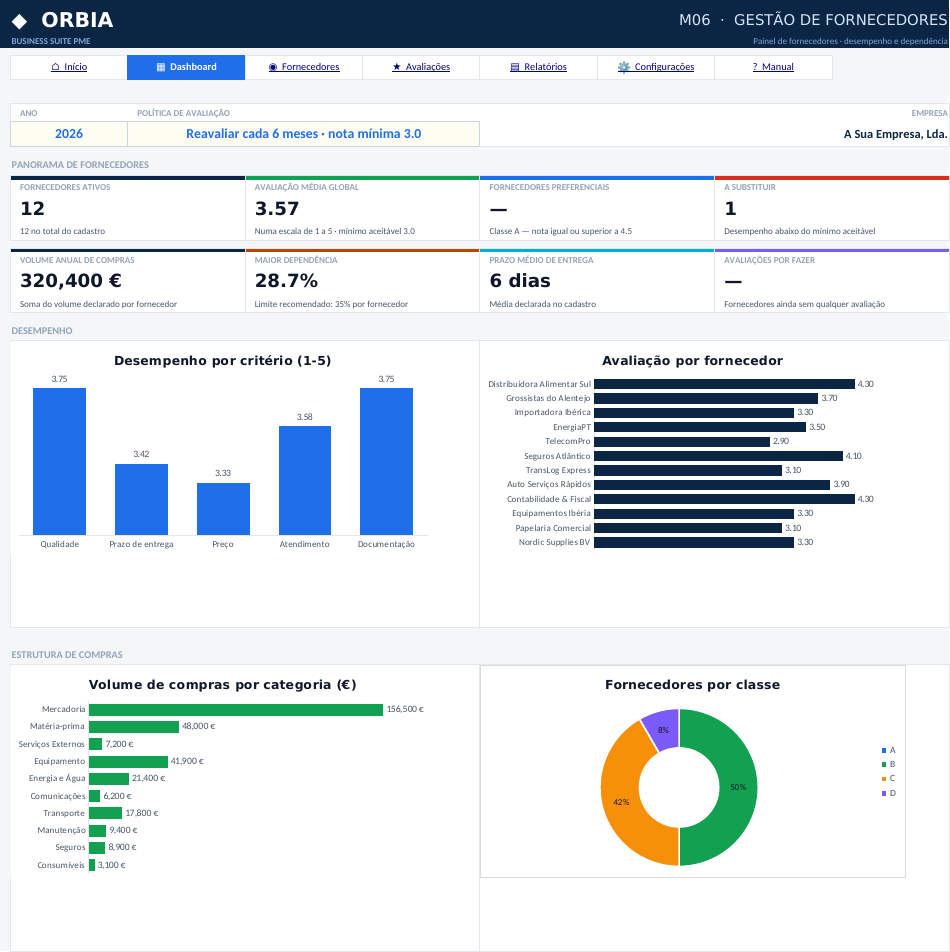950x952 pixels.
Task: Select the year field showing 2026
Action: tap(69, 134)
